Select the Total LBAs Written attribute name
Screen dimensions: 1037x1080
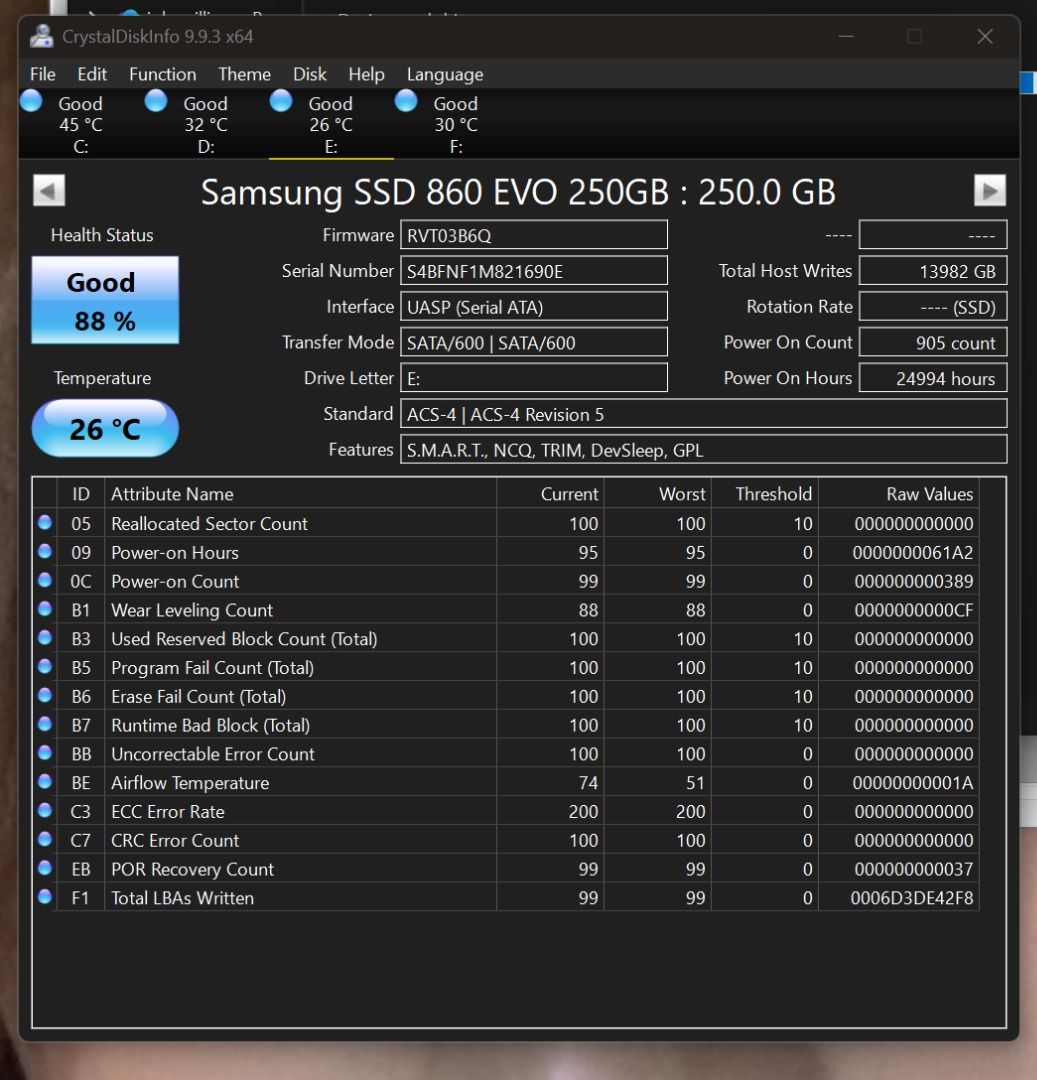point(182,898)
